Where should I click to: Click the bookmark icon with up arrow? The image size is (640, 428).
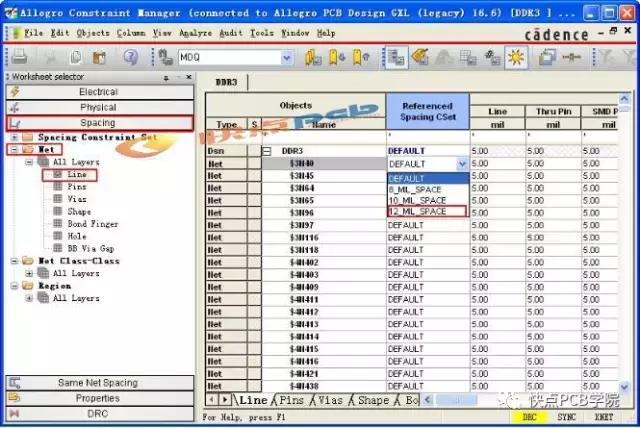(x=361, y=57)
